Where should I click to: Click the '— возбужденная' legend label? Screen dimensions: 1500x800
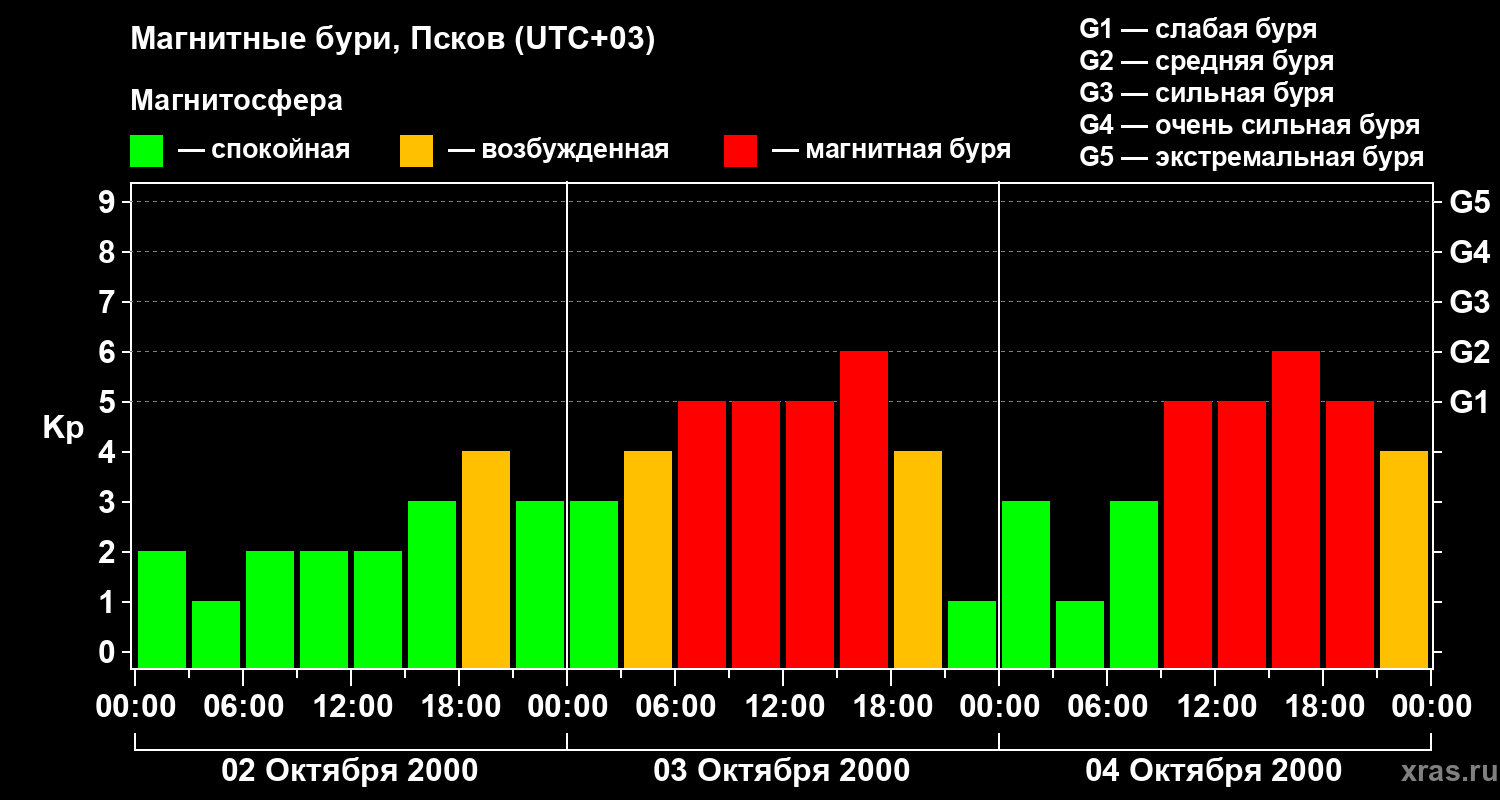coord(558,150)
